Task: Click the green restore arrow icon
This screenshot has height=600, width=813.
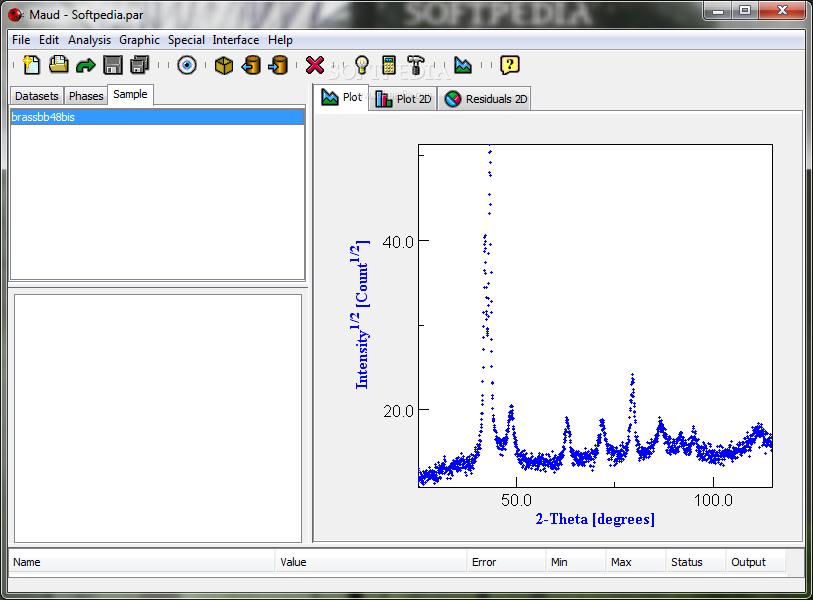Action: (86, 66)
